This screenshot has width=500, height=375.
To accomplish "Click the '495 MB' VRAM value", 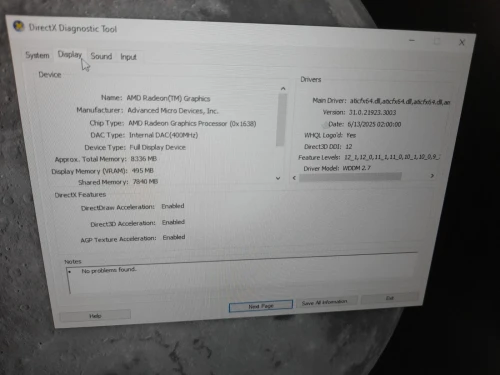I will pyautogui.click(x=143, y=171).
